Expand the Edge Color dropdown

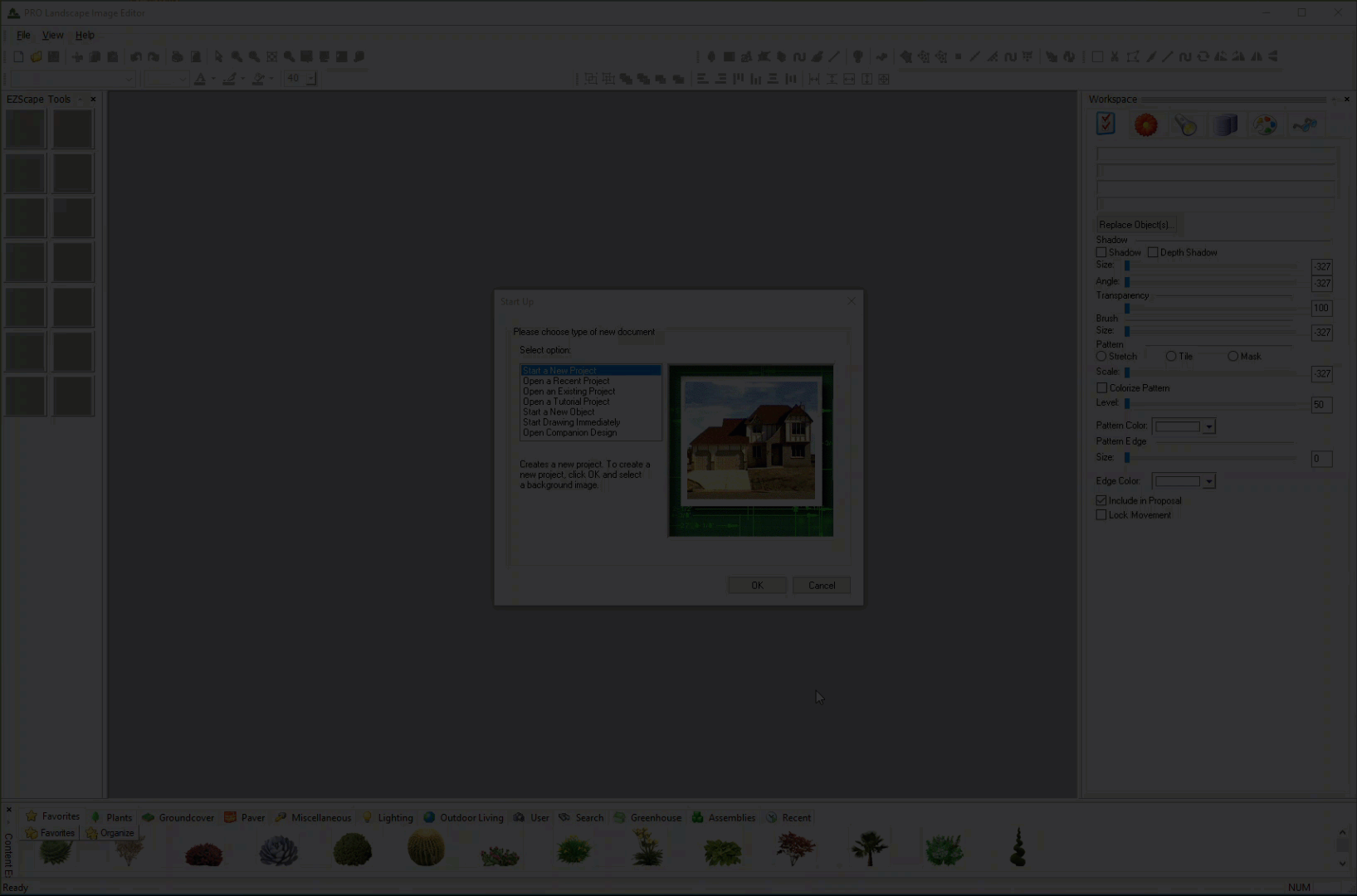tap(1208, 481)
